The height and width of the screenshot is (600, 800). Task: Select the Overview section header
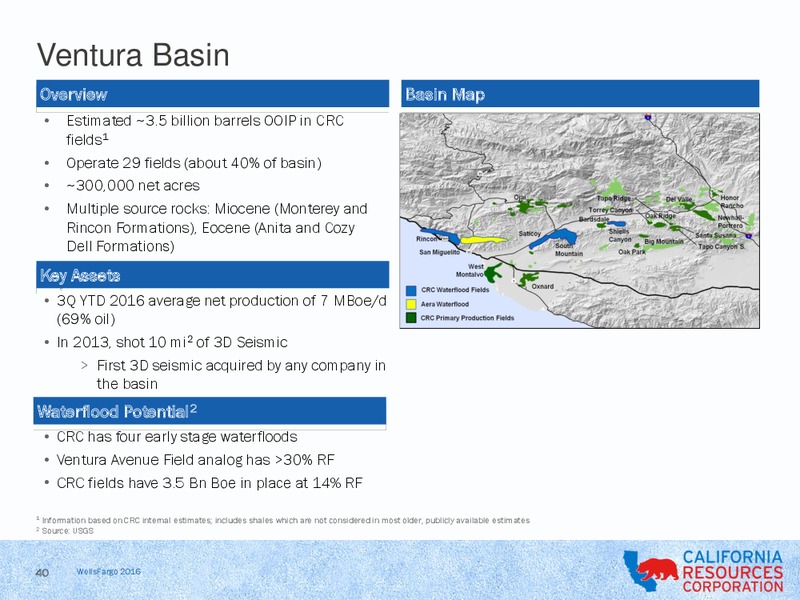pos(212,94)
